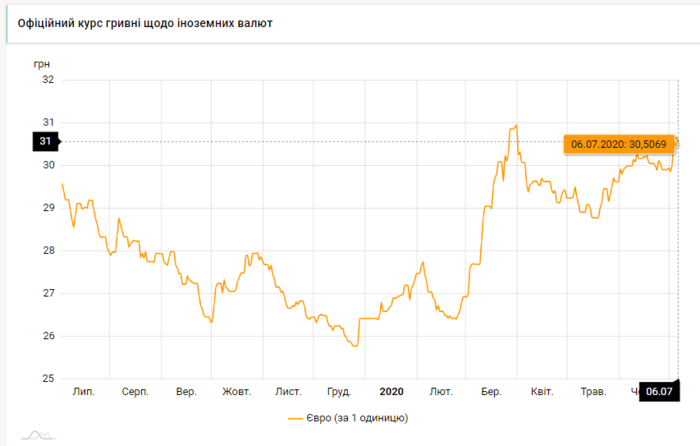
Task: Click the Лип. month label on x-axis
Action: [84, 391]
